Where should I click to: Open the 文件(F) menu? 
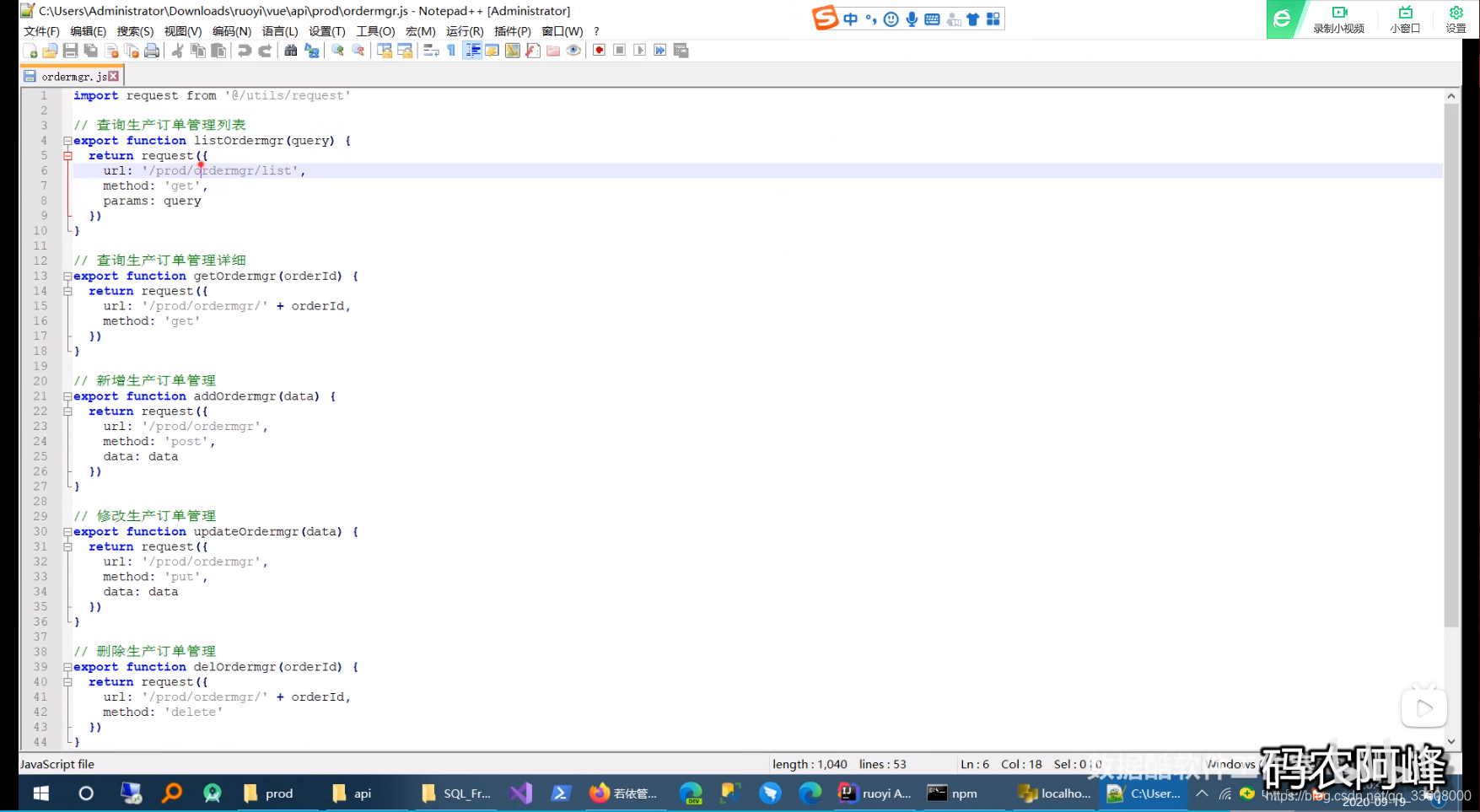[41, 31]
